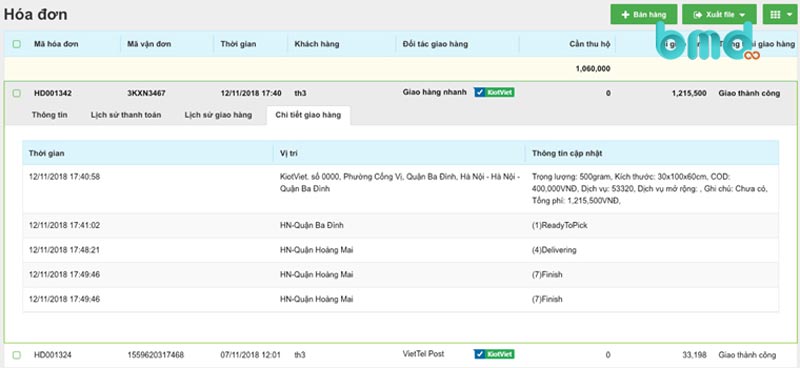The height and width of the screenshot is (368, 800).
Task: Click the VietTel Post partner text
Action: [x=423, y=354]
